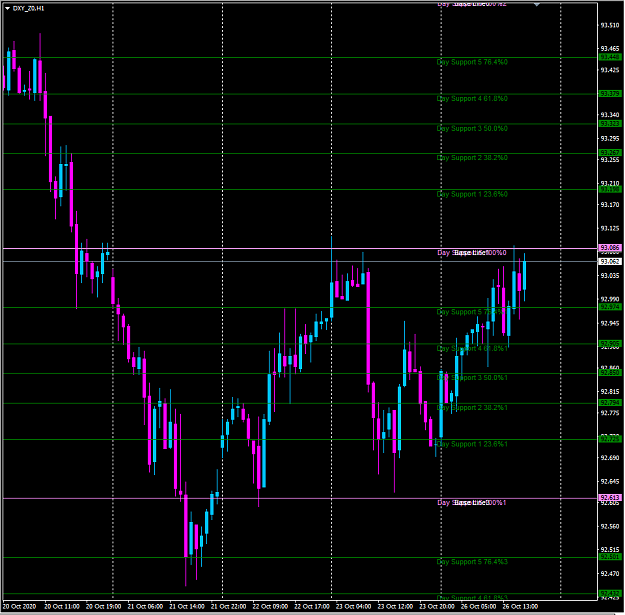Select the 93.323 green price level tag
Image resolution: width=625 pixels, height=615 pixels.
tap(610, 124)
